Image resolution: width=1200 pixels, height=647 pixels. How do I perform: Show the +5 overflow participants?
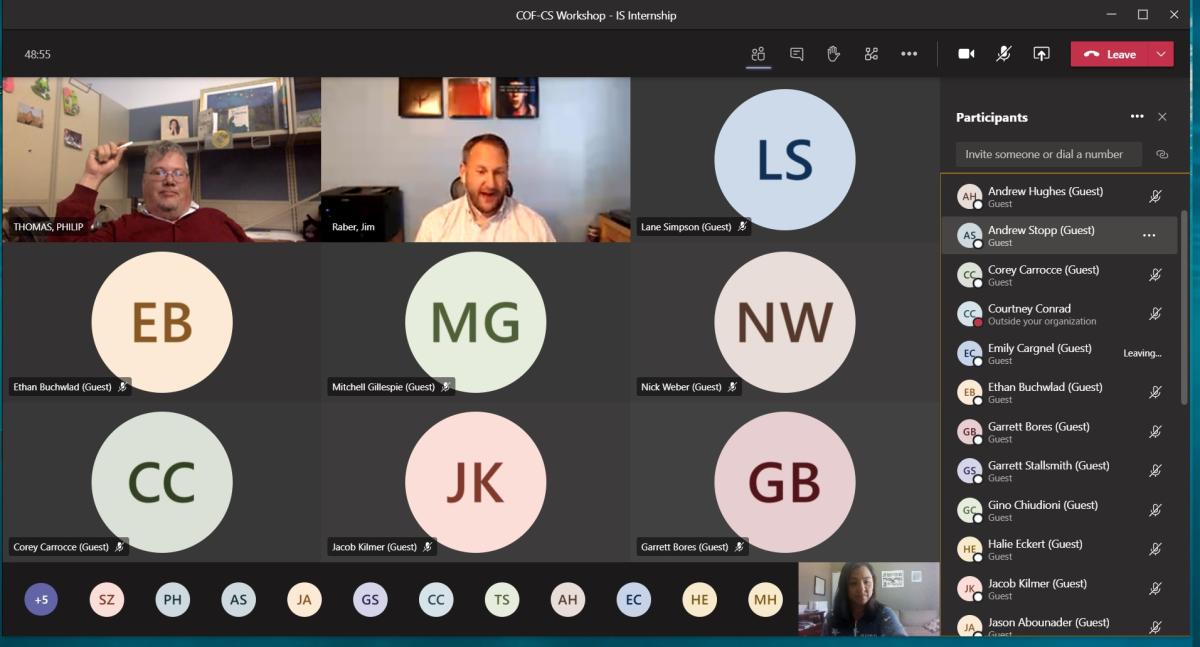point(41,600)
